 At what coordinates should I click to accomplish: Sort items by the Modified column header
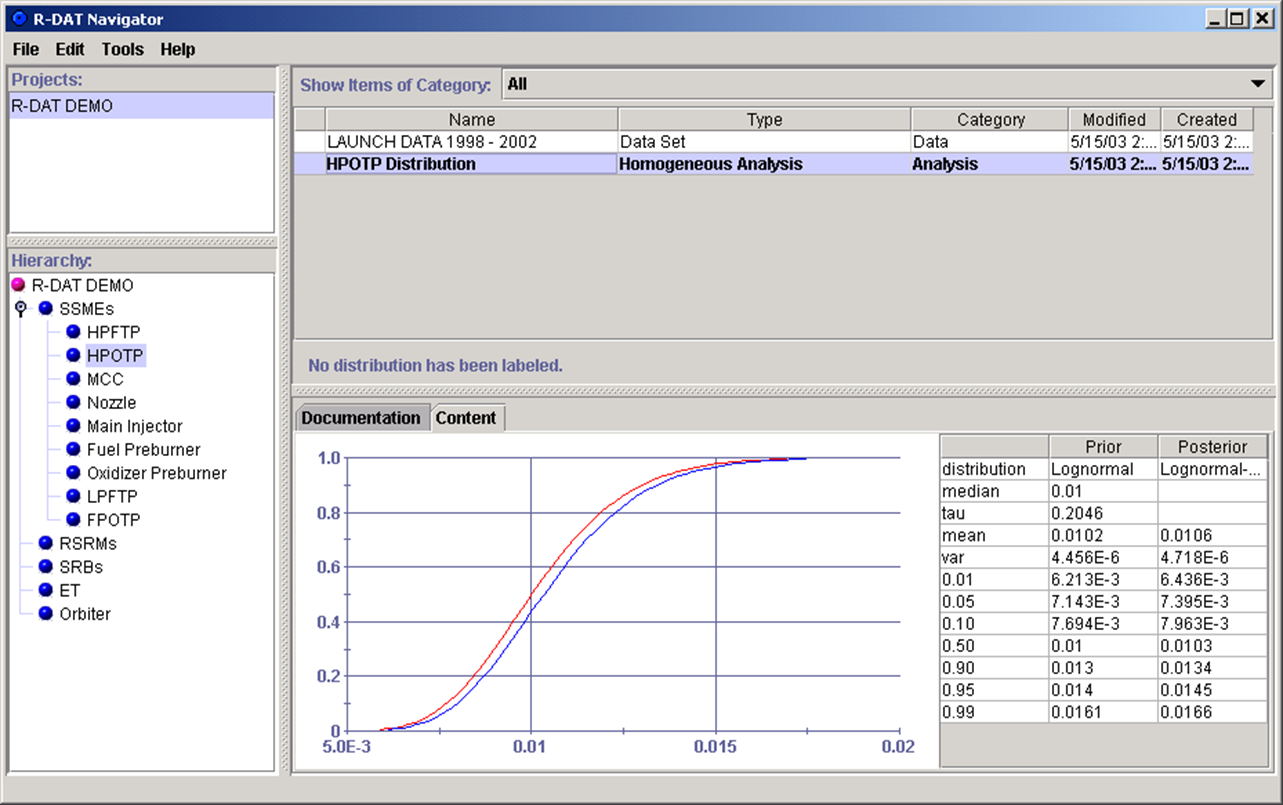point(1113,119)
